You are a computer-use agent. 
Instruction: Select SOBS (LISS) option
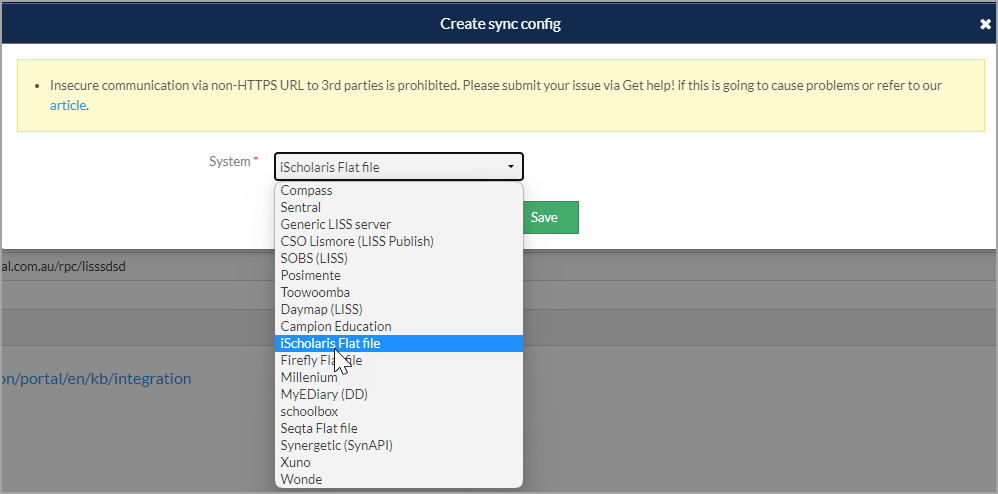pos(399,258)
